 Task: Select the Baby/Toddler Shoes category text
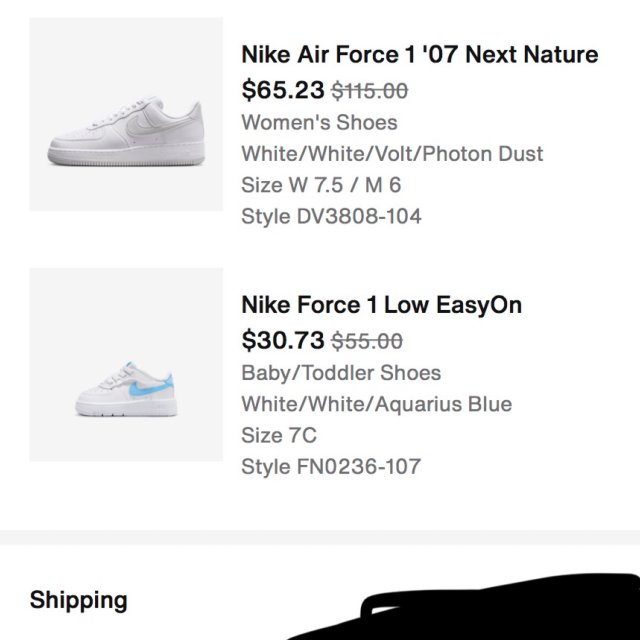pyautogui.click(x=341, y=372)
